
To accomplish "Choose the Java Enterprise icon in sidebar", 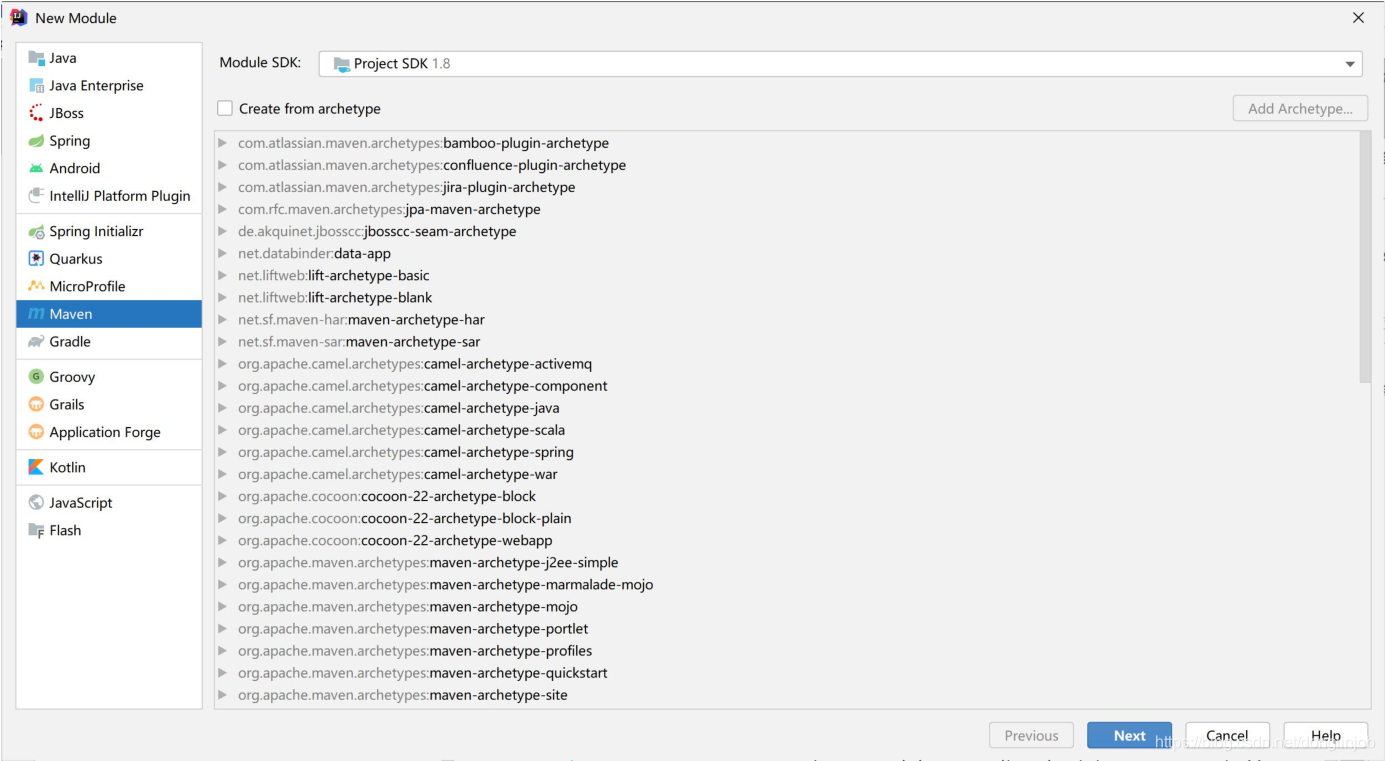I will [37, 86].
